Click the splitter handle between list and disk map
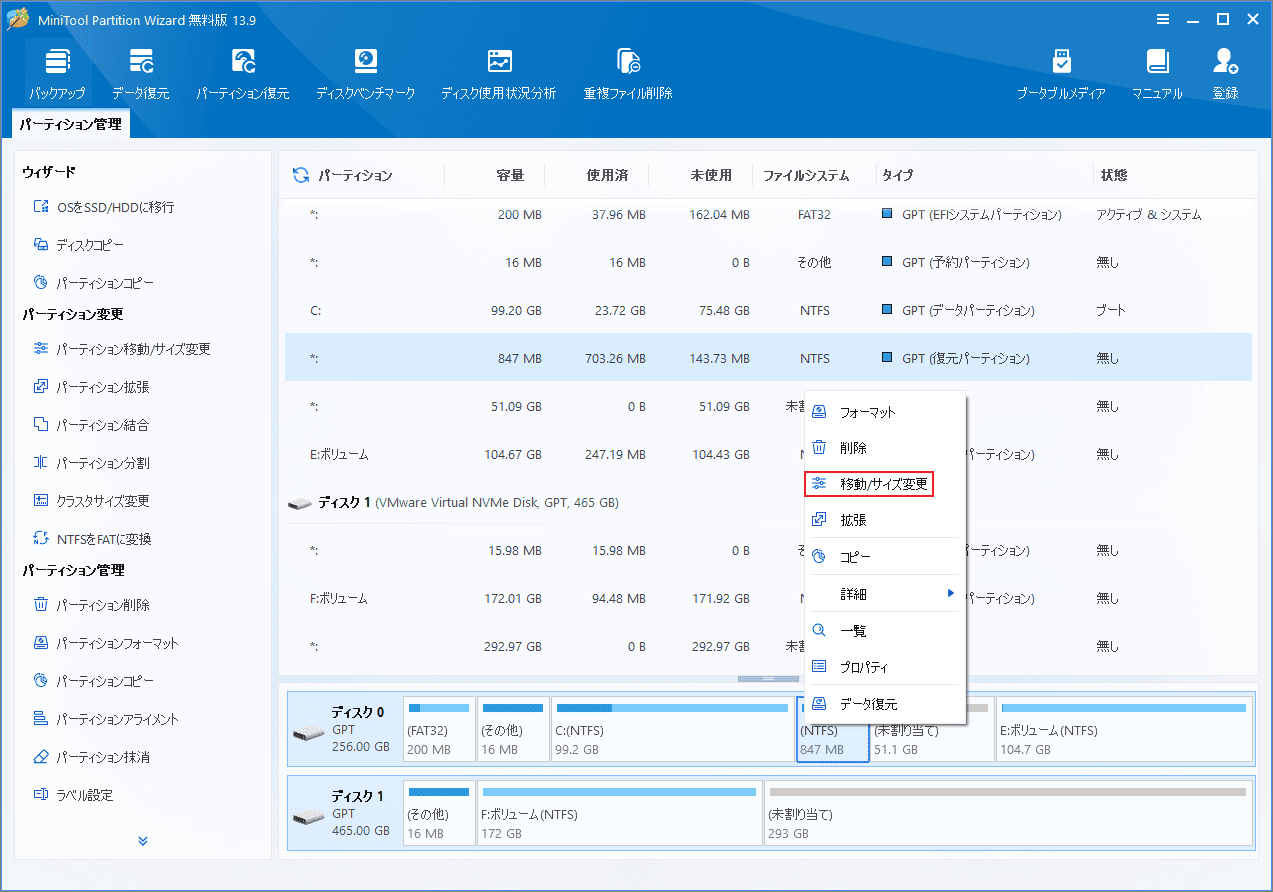Viewport: 1273px width, 892px height. point(768,679)
